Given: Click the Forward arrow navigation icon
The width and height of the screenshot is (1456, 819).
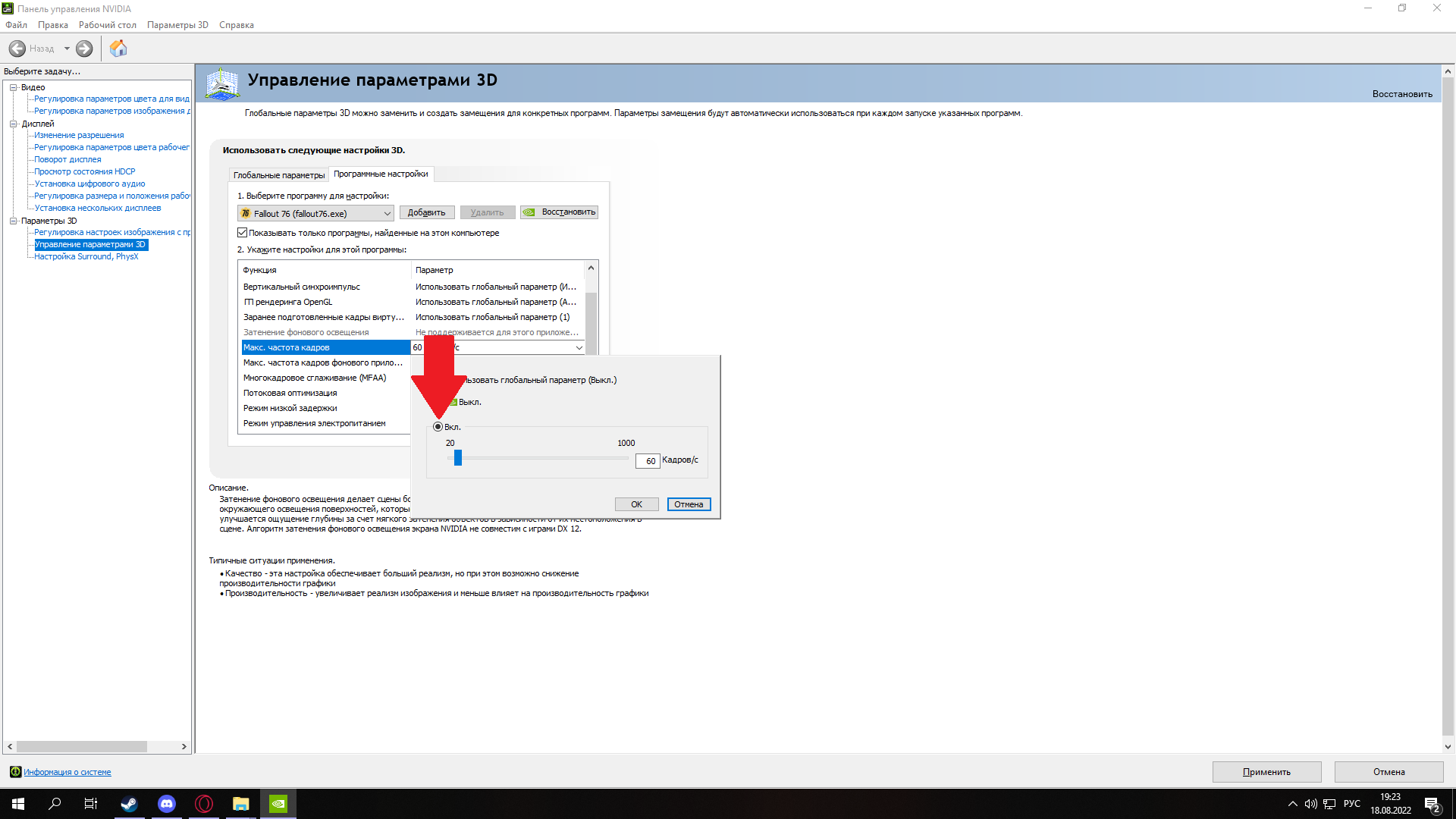Looking at the screenshot, I should [84, 49].
